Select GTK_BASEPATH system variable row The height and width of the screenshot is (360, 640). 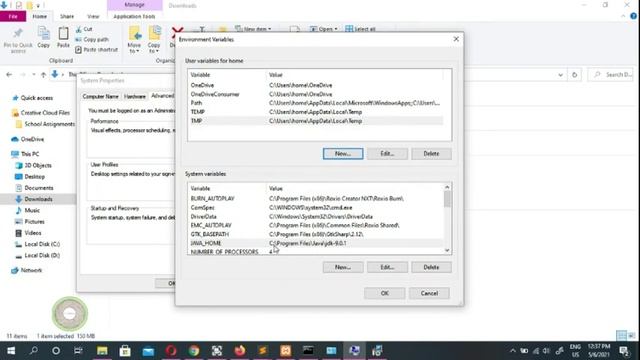(x=315, y=234)
